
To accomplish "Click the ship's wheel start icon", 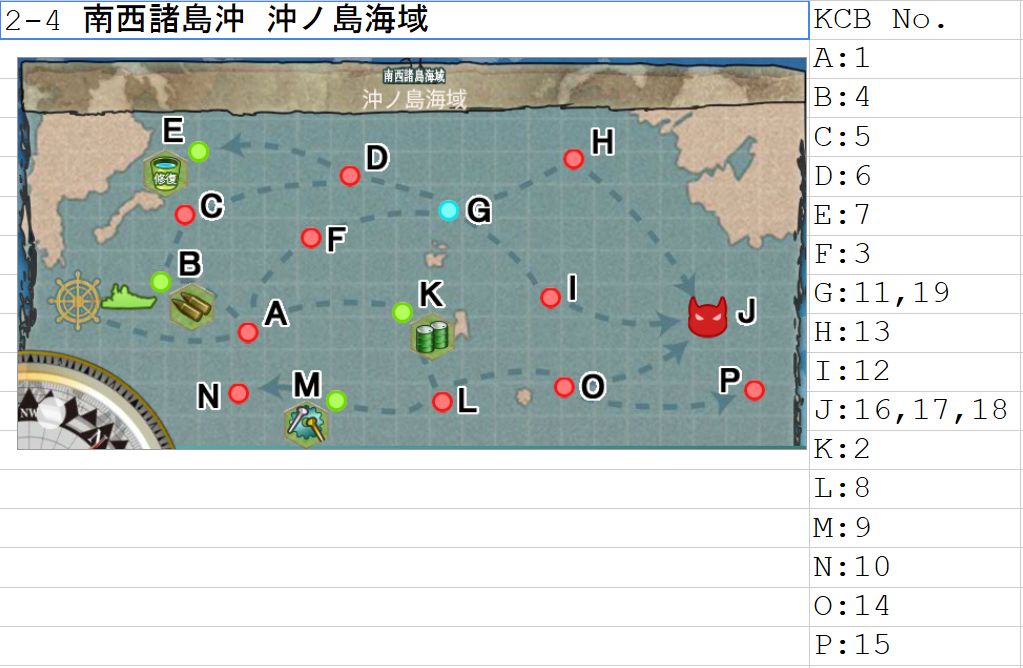I will coord(78,301).
